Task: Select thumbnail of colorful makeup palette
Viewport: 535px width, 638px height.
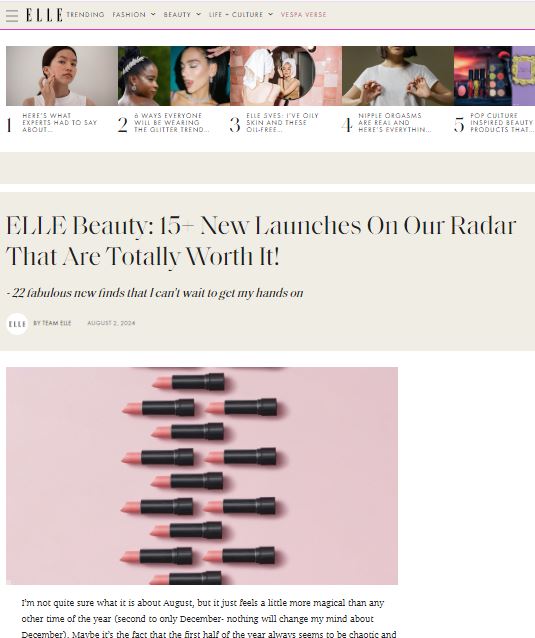Action: pyautogui.click(x=494, y=76)
